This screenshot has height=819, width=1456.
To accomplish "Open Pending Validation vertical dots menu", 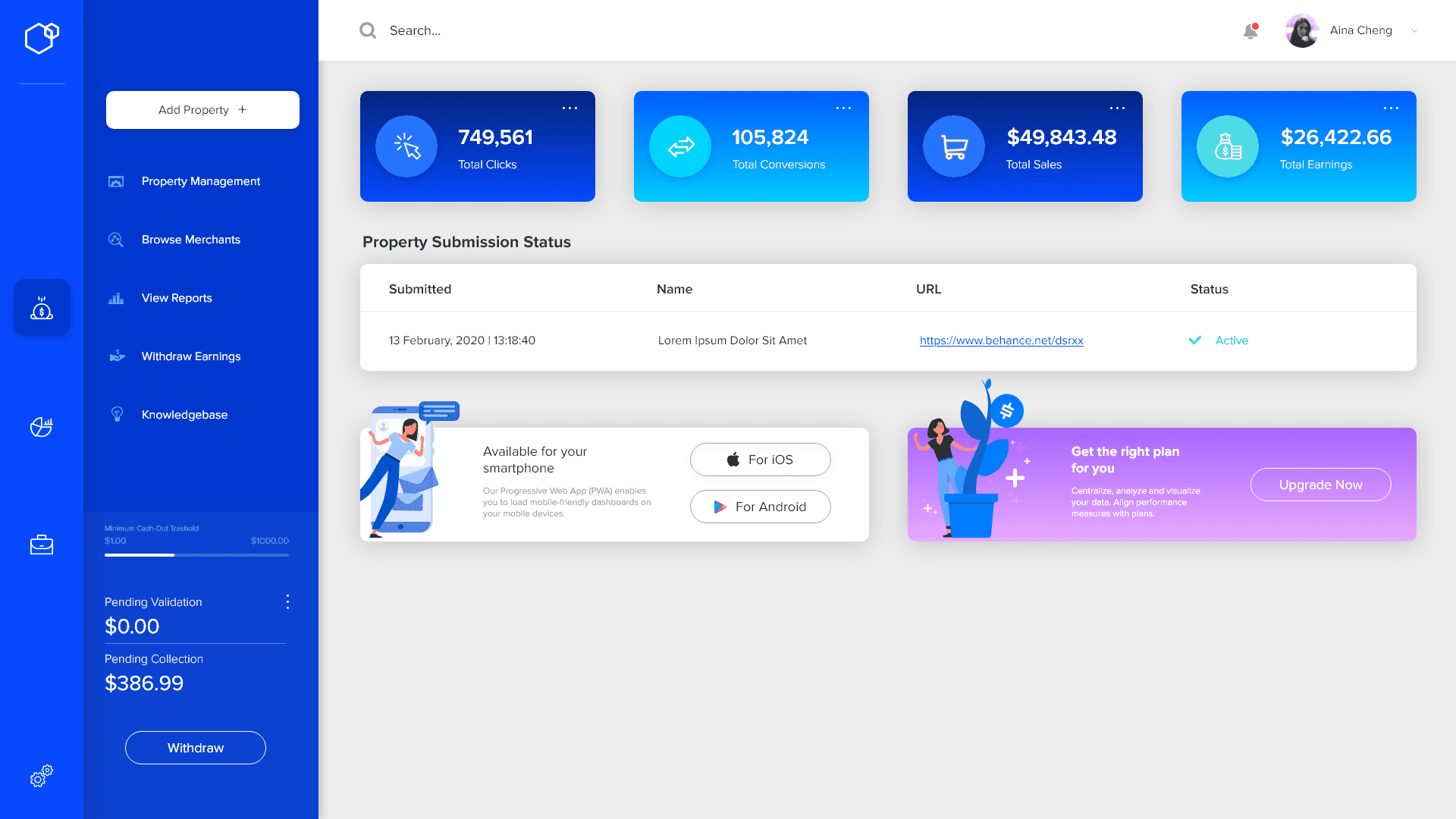I will point(287,602).
